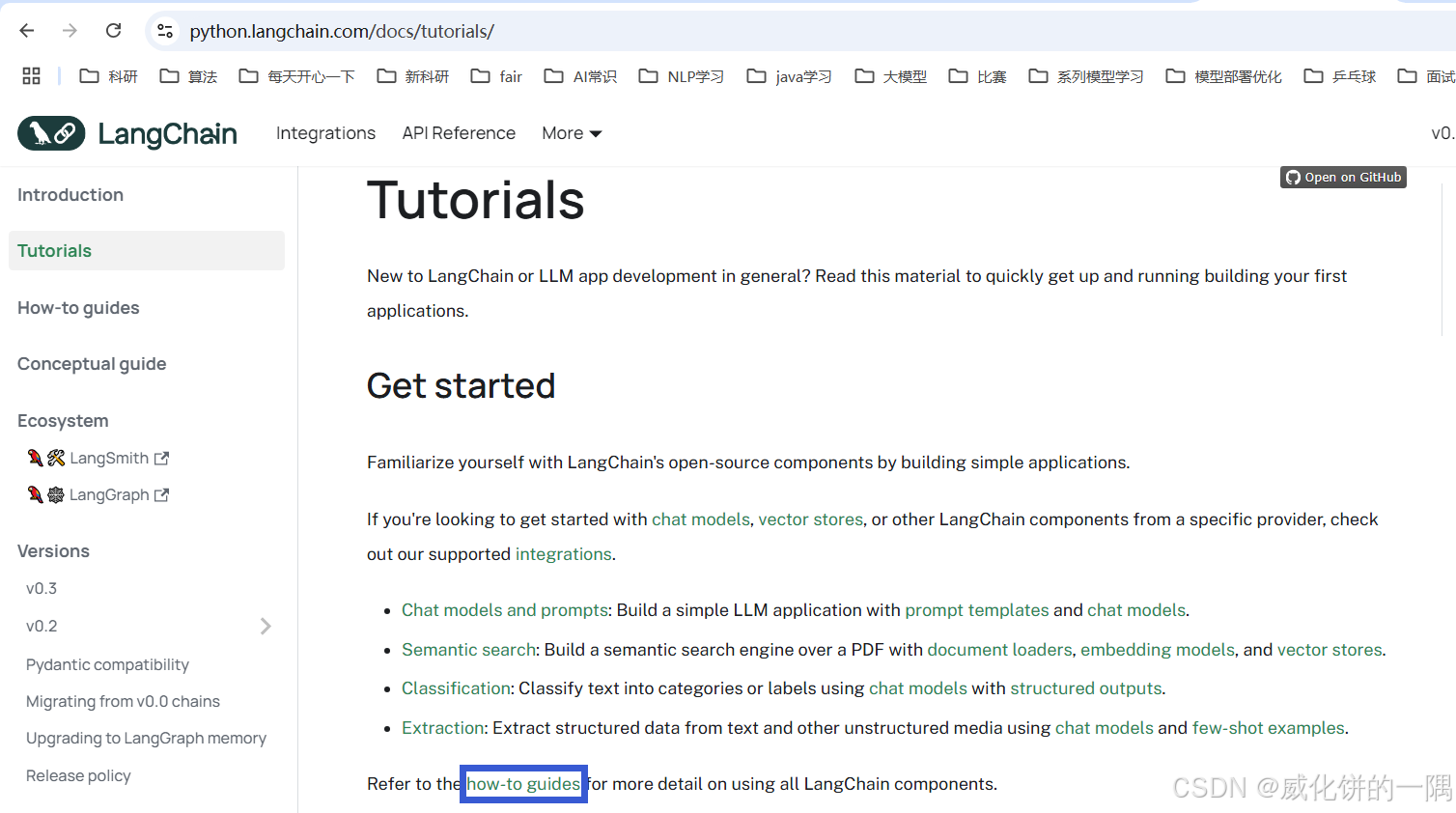Open Pydantic compatibility sidebar item
The image size is (1456, 813).
click(107, 664)
